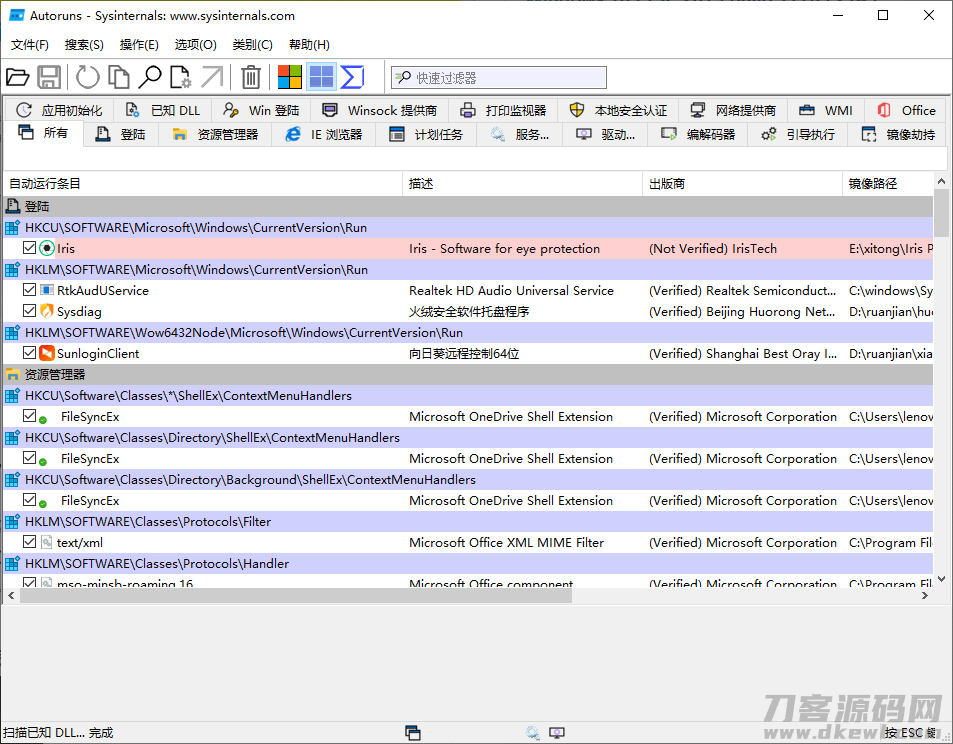
Task: Focus the 快速过滤器 filter field
Action: [x=499, y=77]
